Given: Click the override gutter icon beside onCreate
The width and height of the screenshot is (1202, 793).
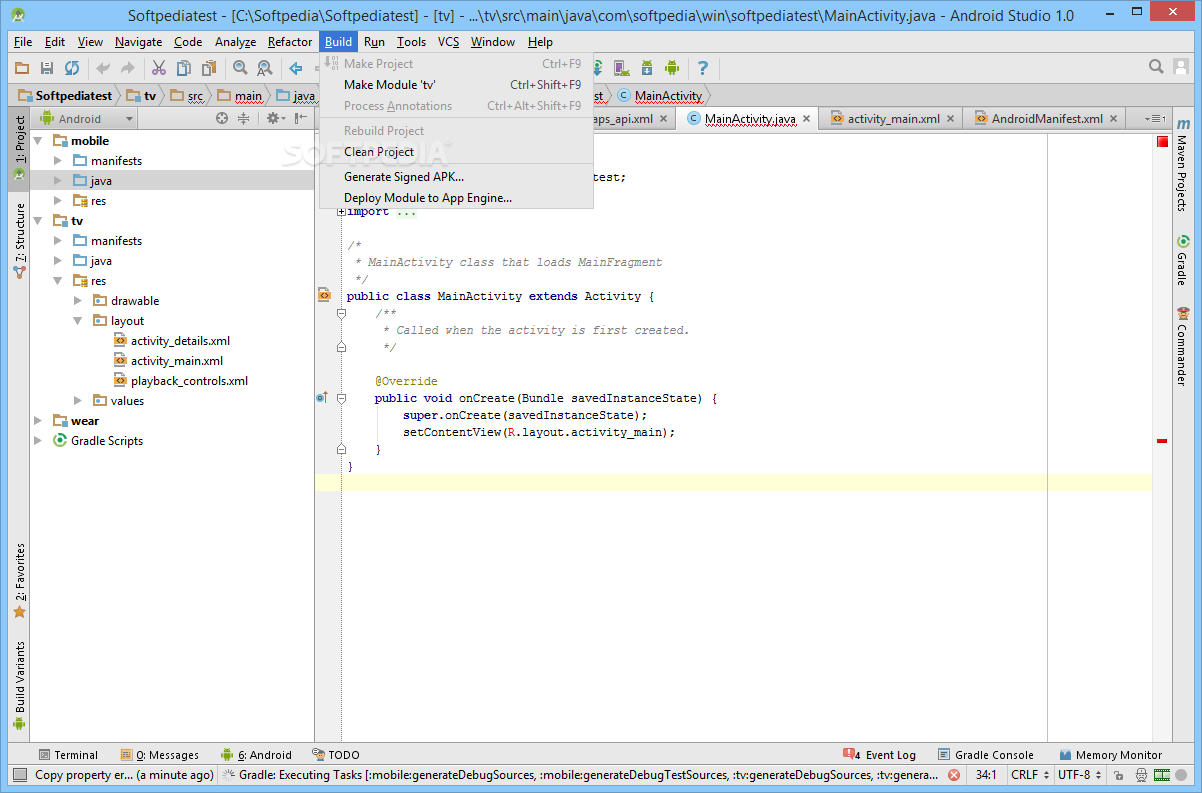Looking at the screenshot, I should pos(322,397).
